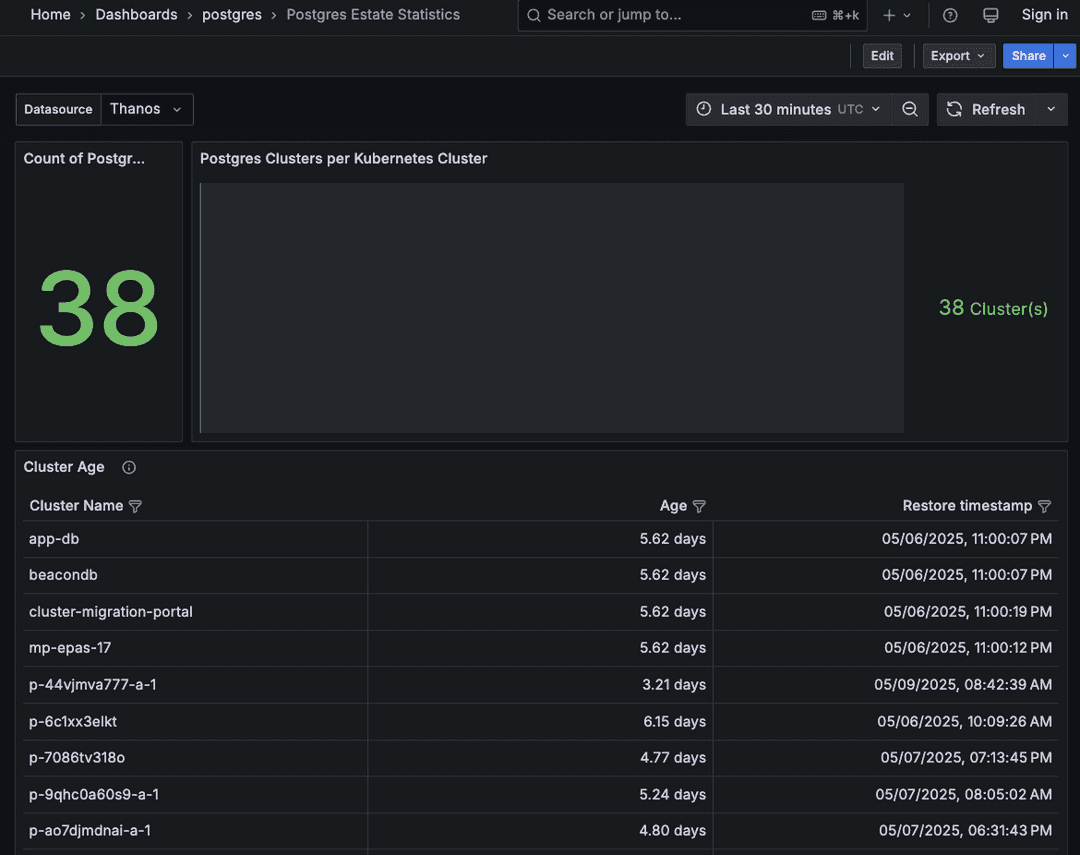Viewport: 1080px width, 855px height.
Task: Navigate to Dashboards via breadcrumb
Action: [136, 15]
